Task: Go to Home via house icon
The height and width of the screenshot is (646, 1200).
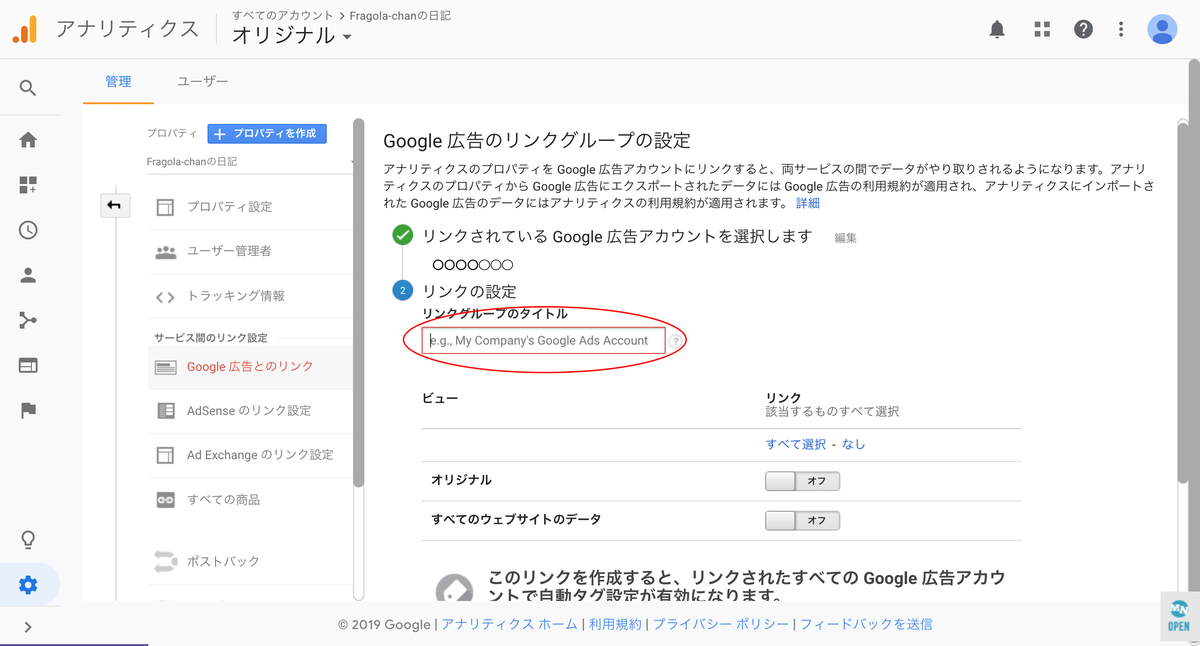Action: [x=28, y=140]
